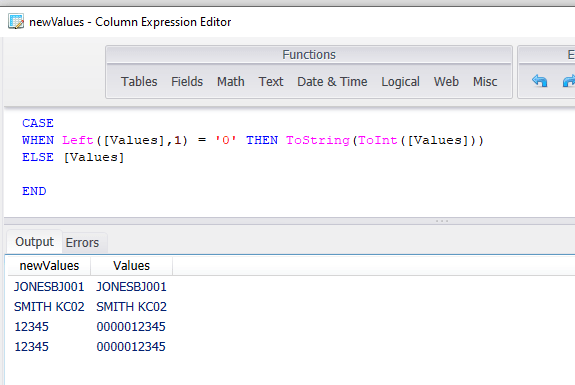Select JONESBJ001 cell in Values column
Screen dimensions: 575x385
tap(131, 286)
